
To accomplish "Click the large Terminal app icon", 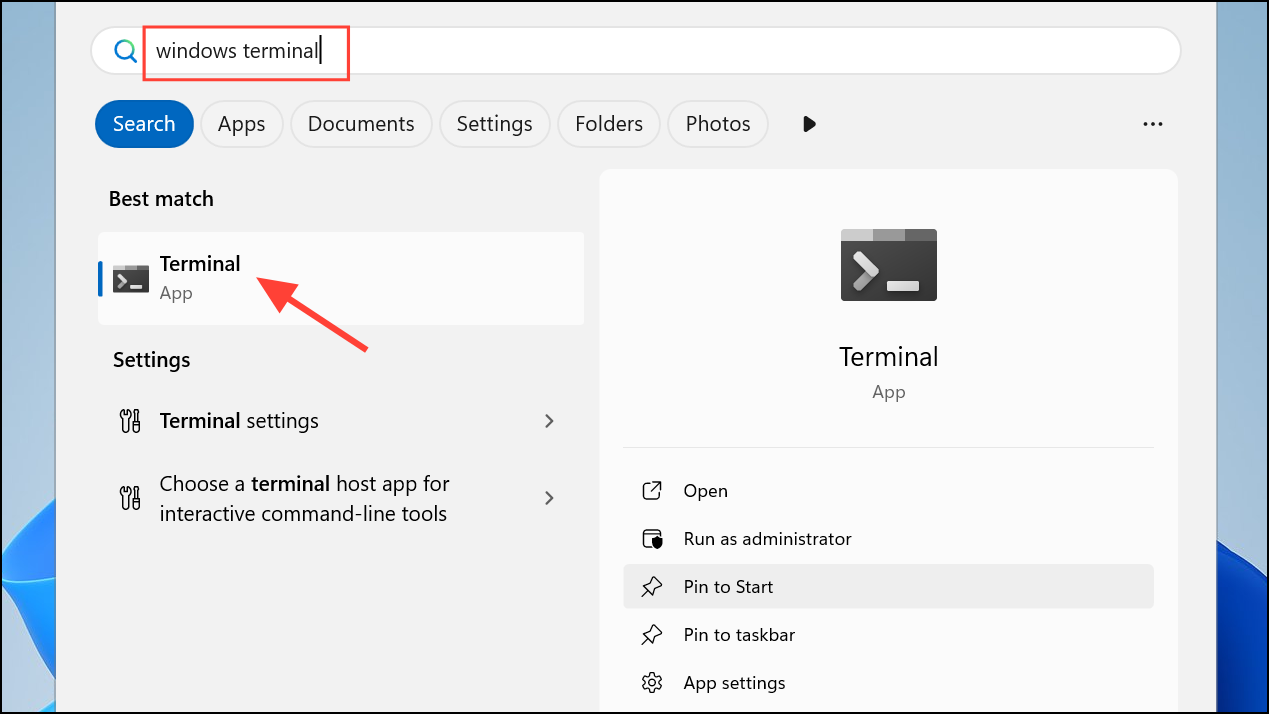I will (888, 265).
